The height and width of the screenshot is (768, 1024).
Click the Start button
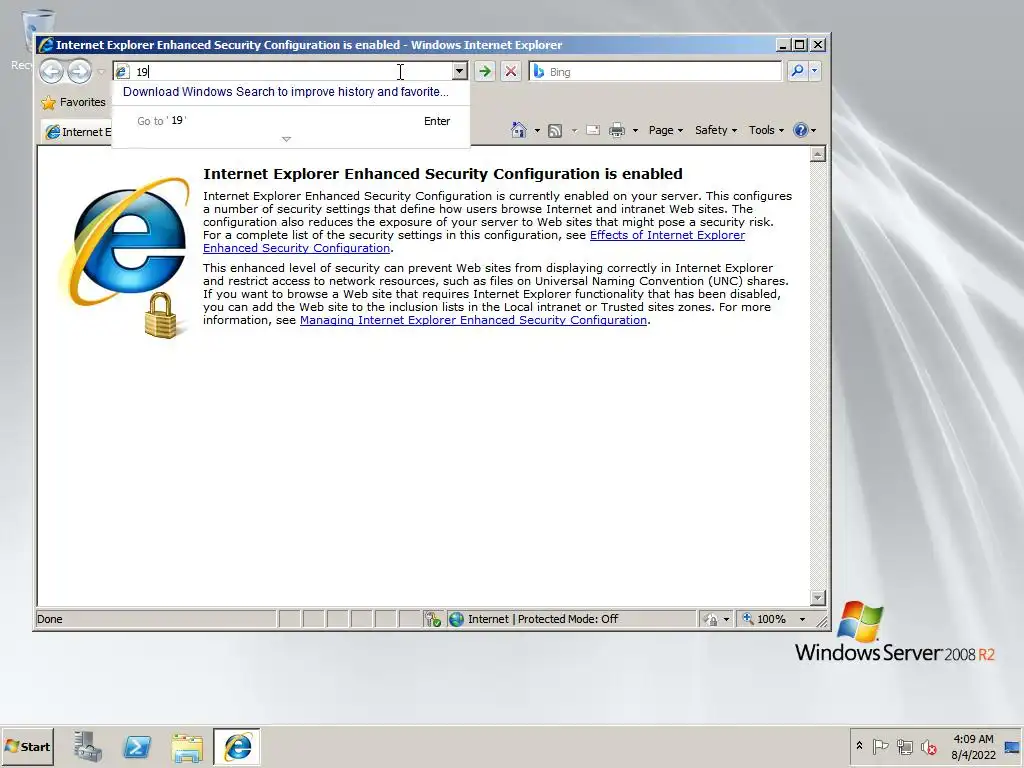pyautogui.click(x=27, y=746)
